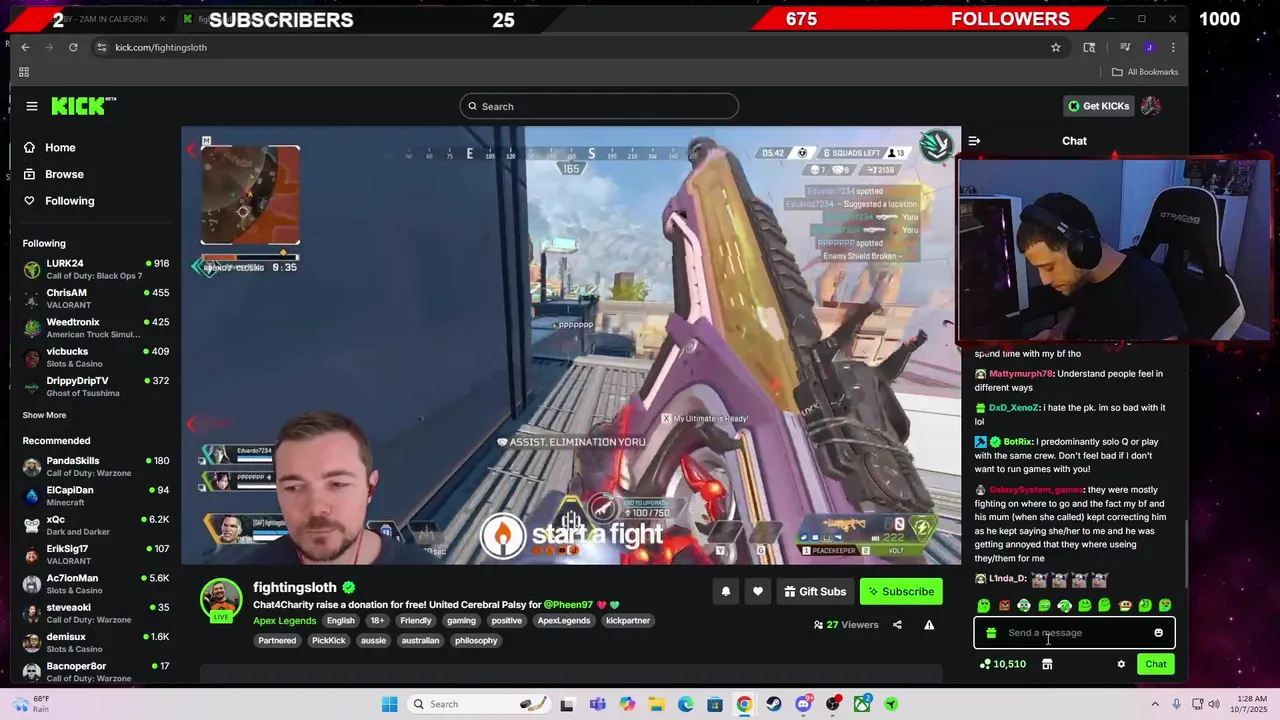Image resolution: width=1280 pixels, height=720 pixels.
Task: Open DrippyDripTV channel in sidebar
Action: point(96,386)
